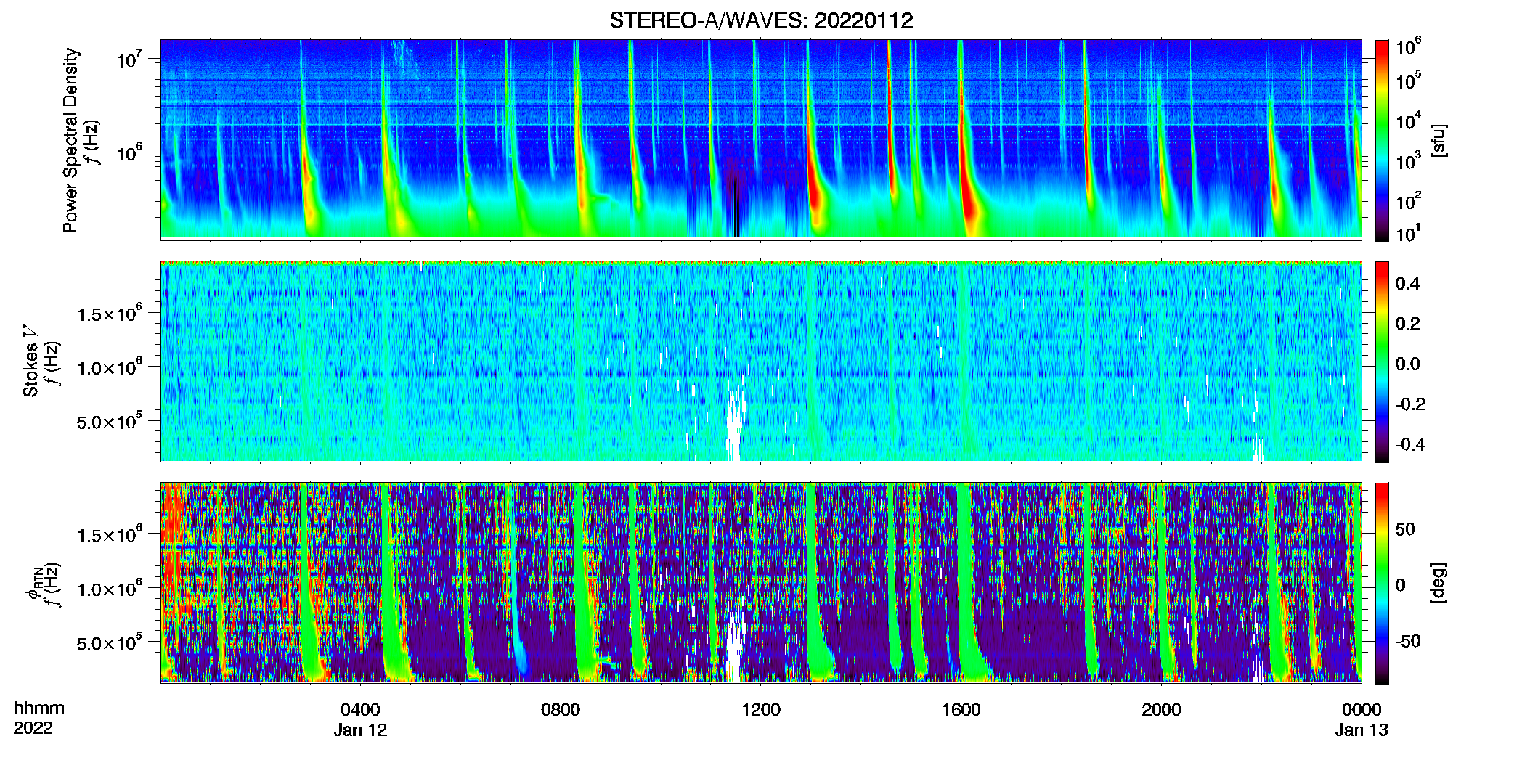The image size is (1522, 784).
Task: Click the Jan 12 date label
Action: (360, 730)
